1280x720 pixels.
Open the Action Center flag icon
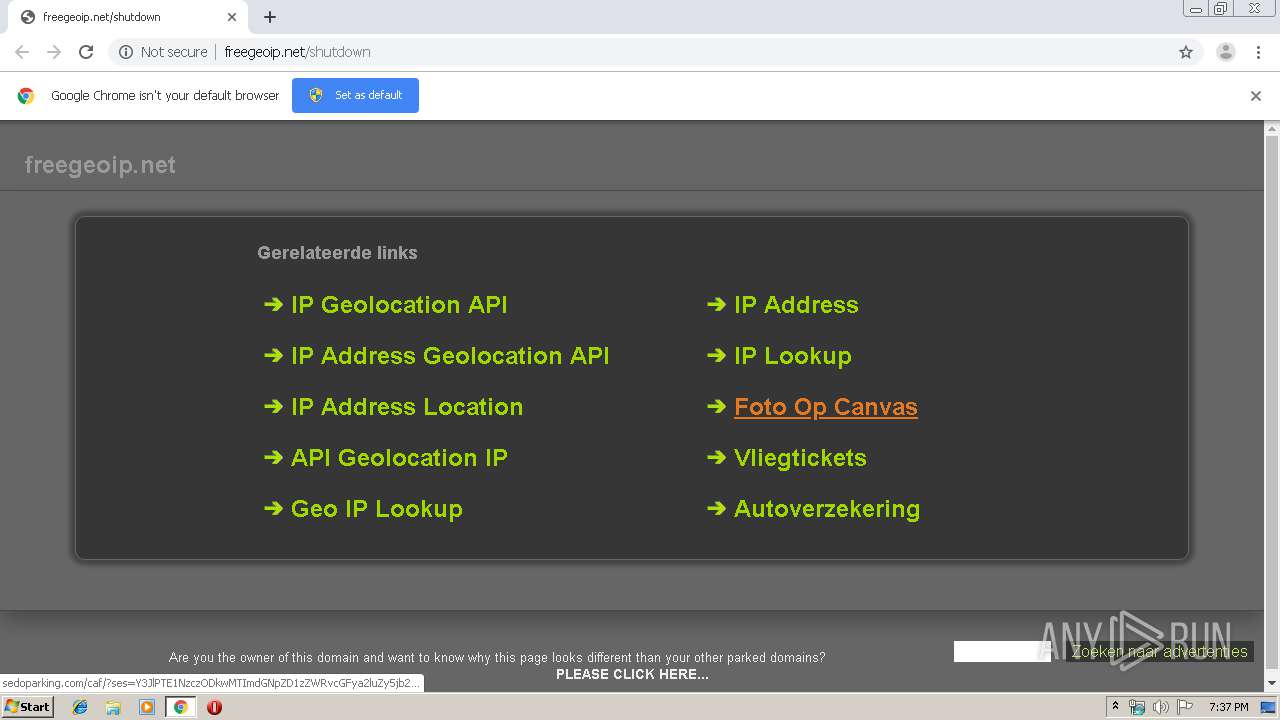(x=1184, y=707)
